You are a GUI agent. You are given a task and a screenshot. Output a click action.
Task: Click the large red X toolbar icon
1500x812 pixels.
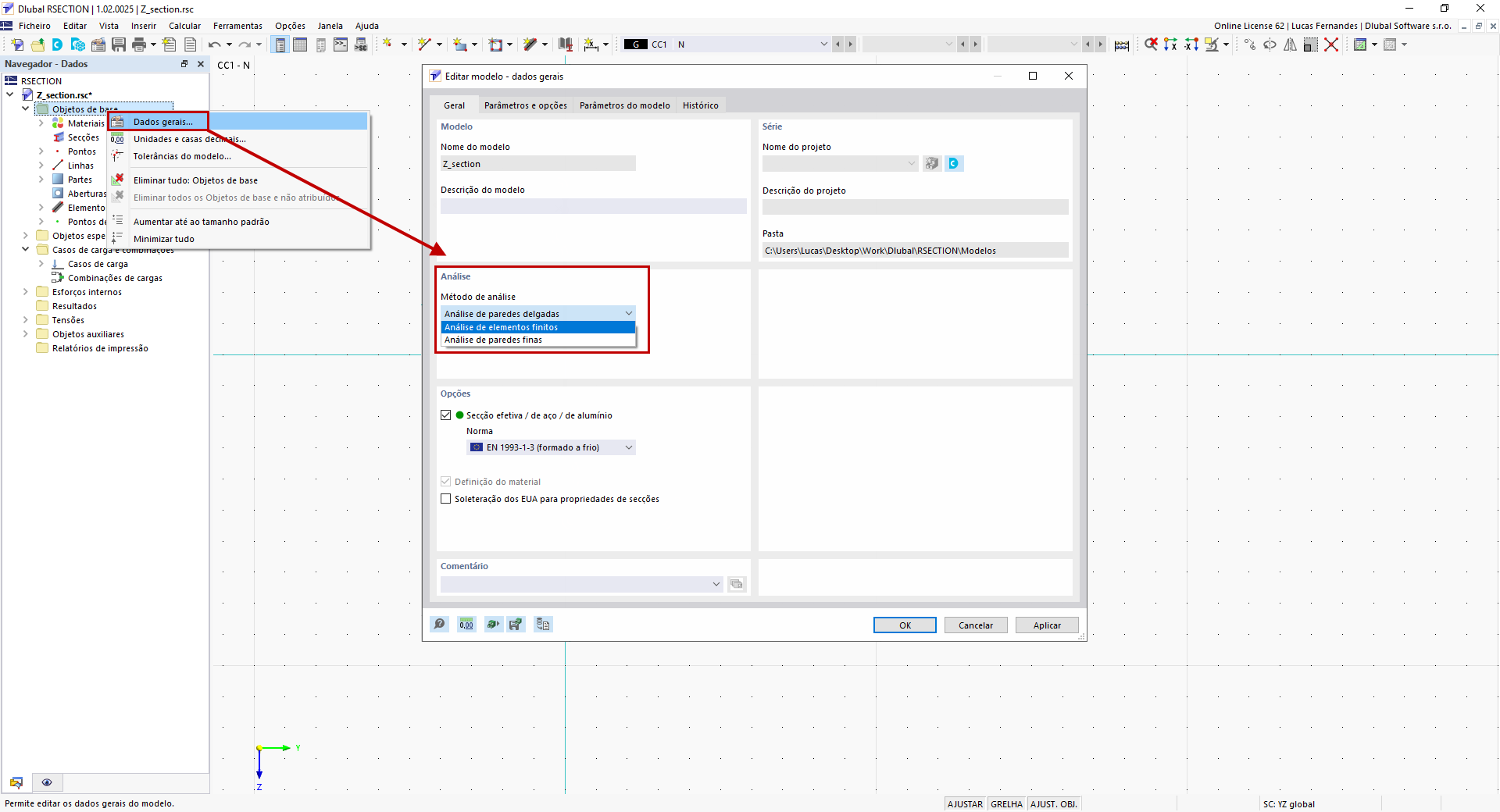pyautogui.click(x=1331, y=45)
